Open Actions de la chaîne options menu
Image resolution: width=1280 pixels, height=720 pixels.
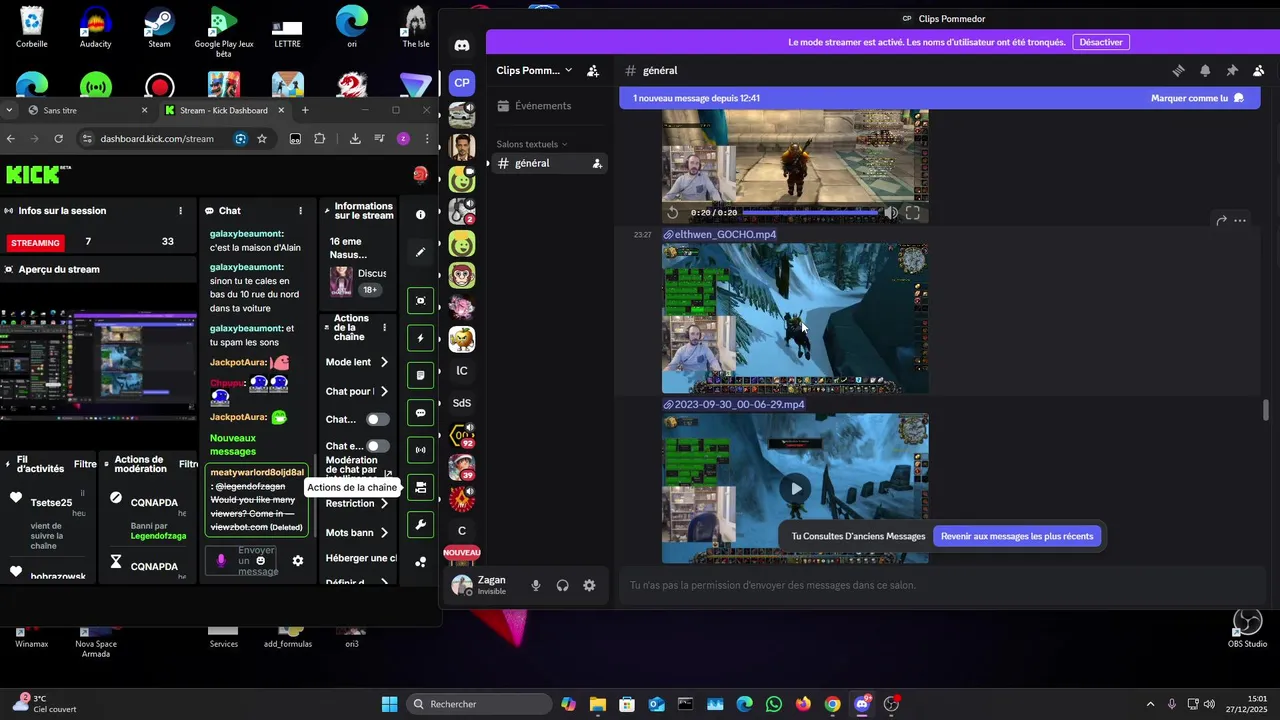(x=385, y=328)
